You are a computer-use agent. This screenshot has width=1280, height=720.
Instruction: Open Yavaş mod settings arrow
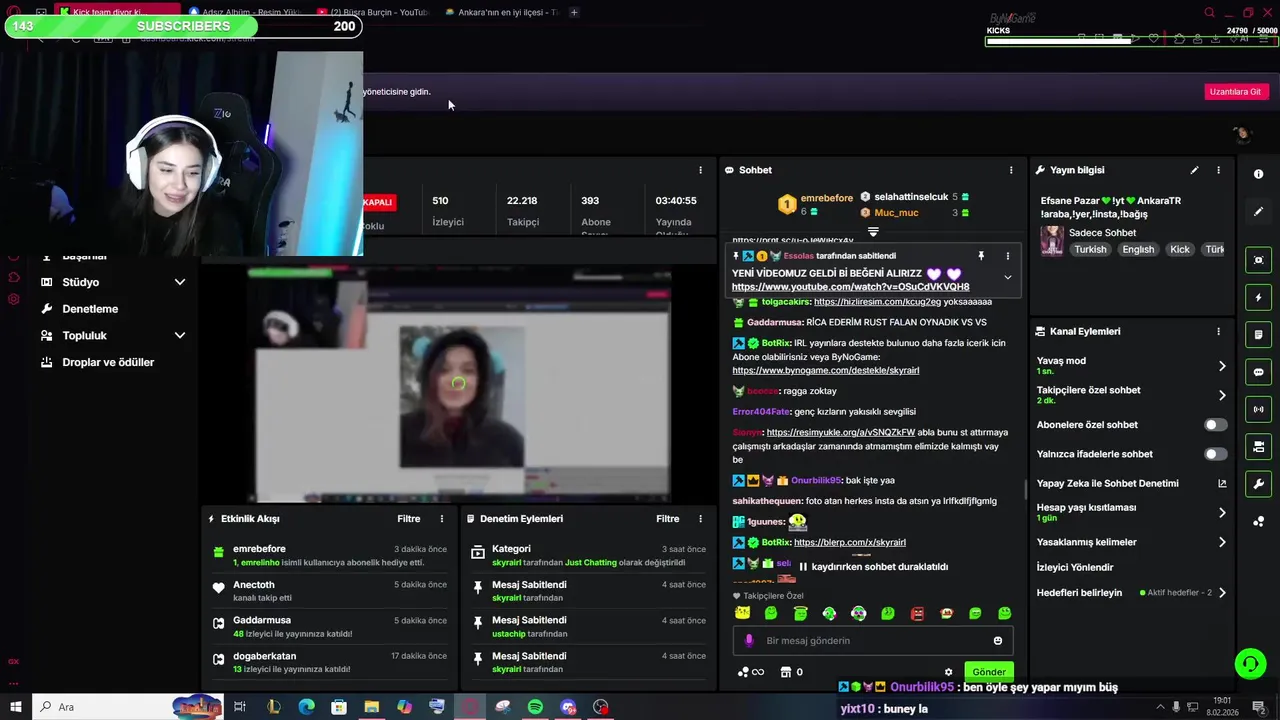point(1222,366)
